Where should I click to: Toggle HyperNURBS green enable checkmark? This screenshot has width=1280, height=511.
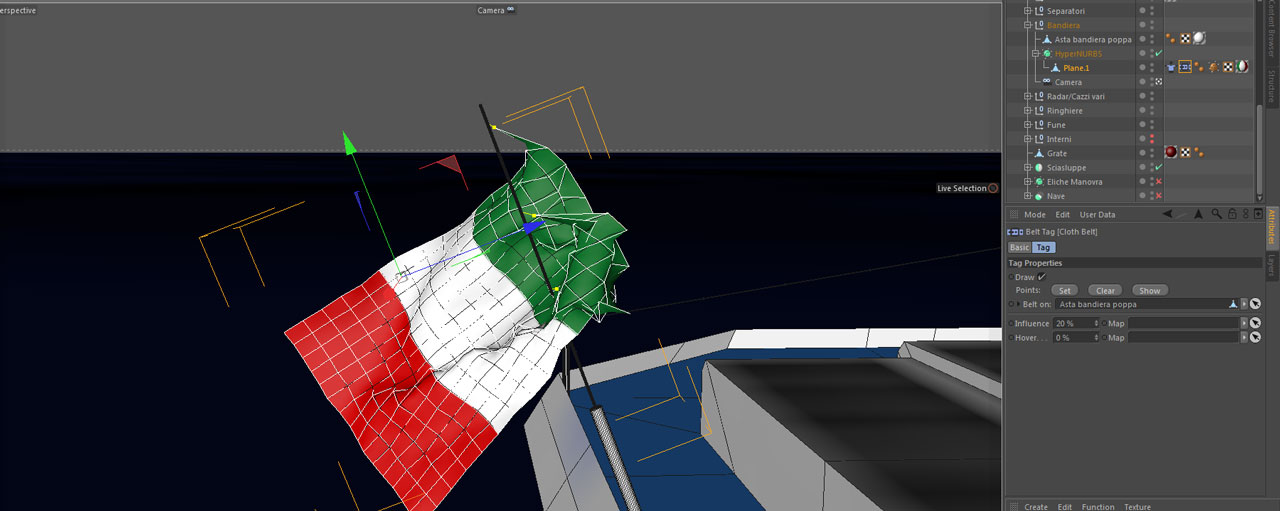[1158, 53]
